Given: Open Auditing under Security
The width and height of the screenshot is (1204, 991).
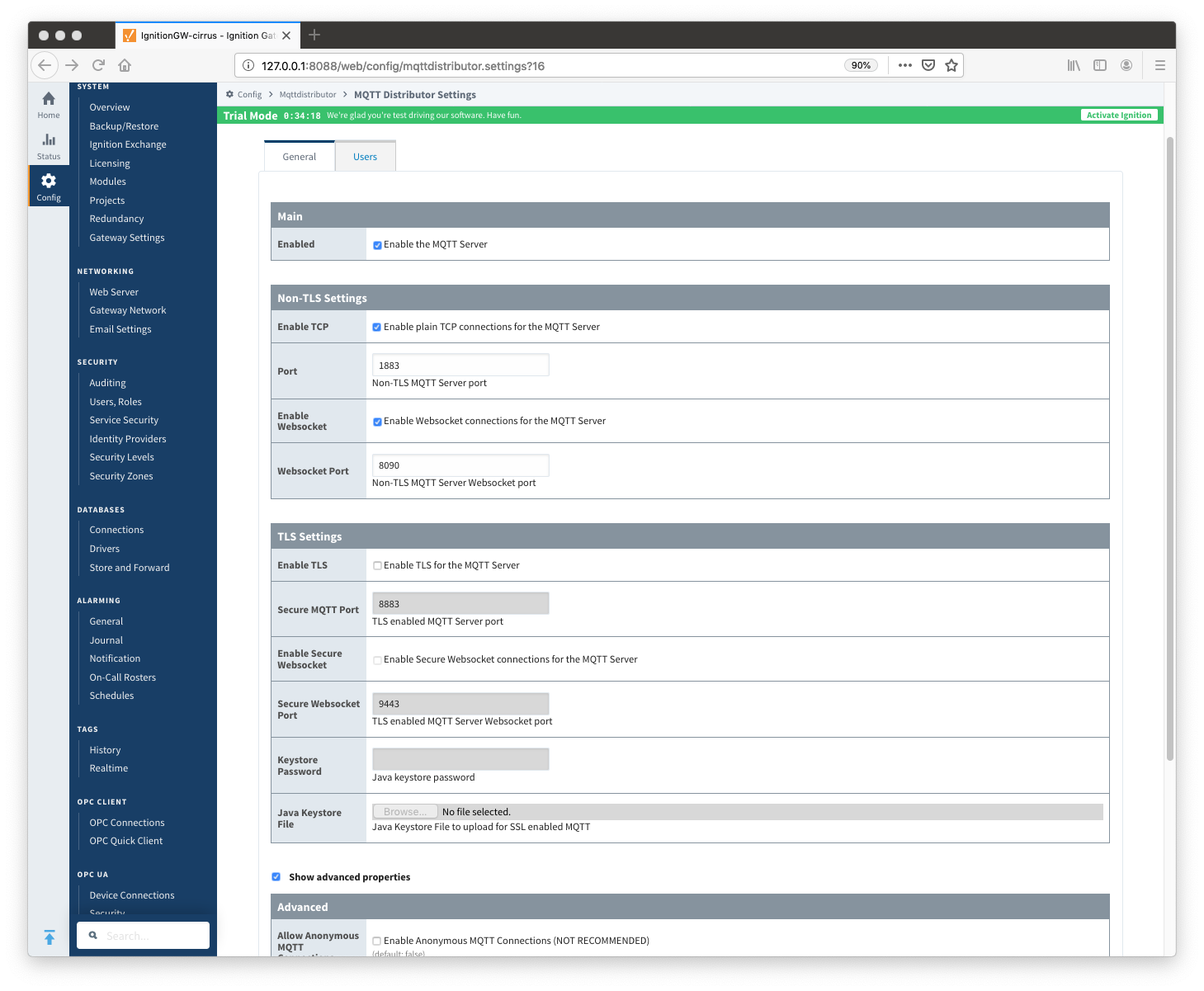Looking at the screenshot, I should click(x=108, y=383).
